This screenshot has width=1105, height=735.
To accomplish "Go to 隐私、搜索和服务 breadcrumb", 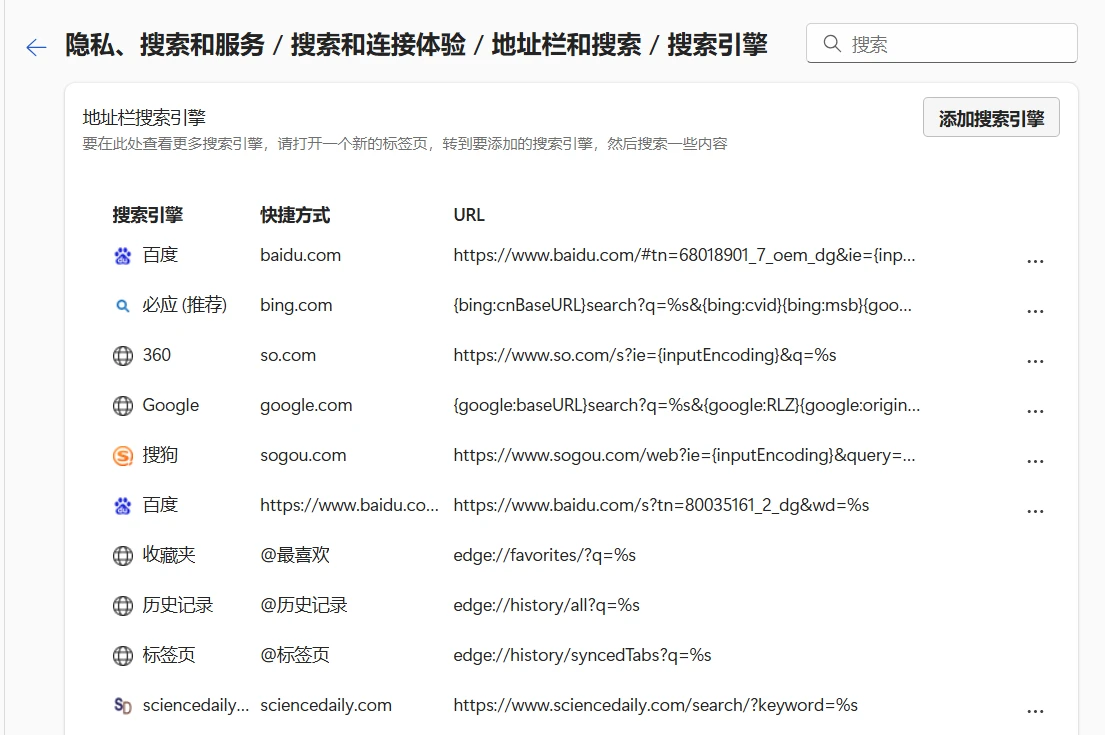I will [x=165, y=44].
